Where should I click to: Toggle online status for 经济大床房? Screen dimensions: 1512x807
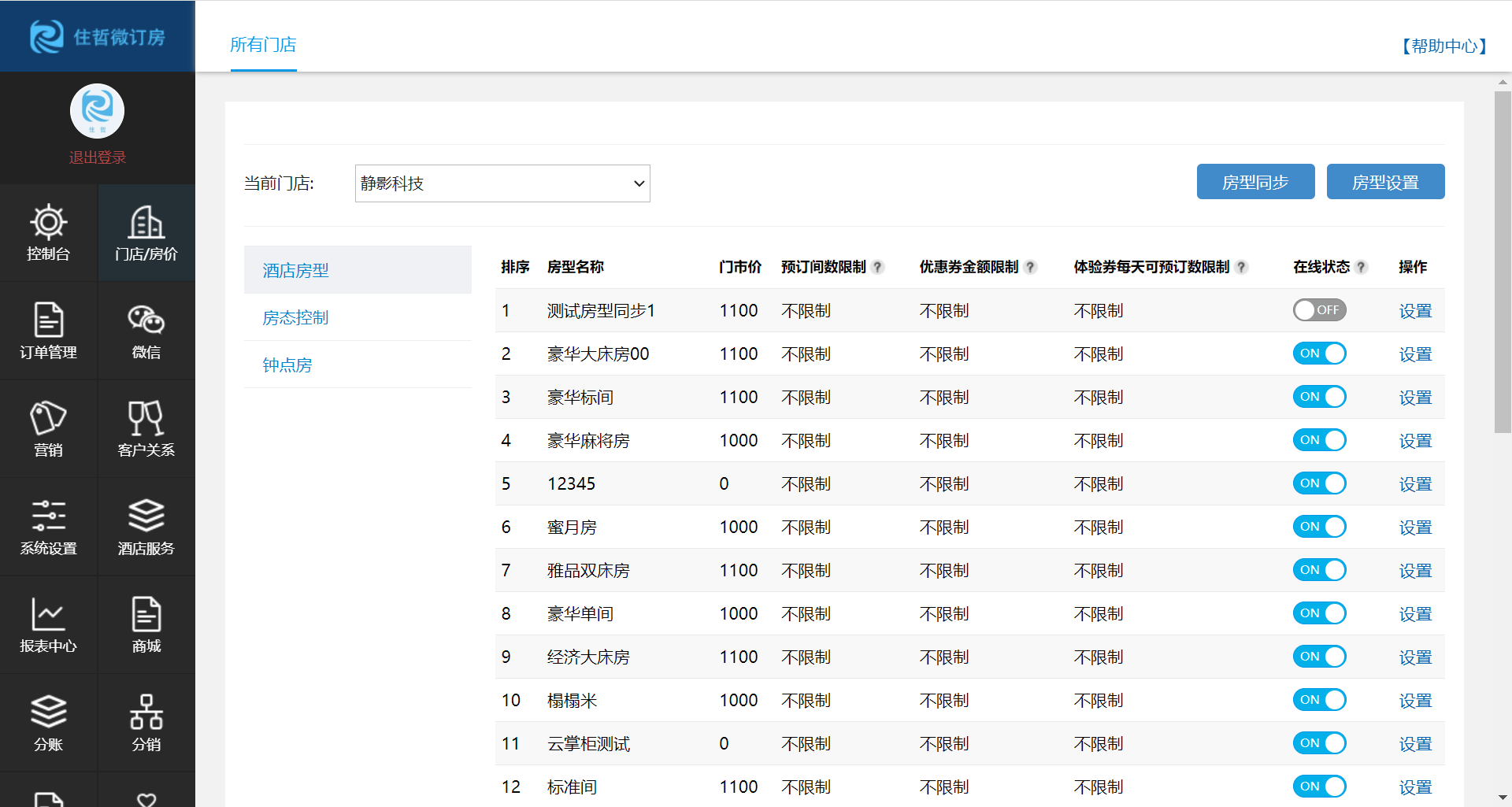coord(1320,657)
